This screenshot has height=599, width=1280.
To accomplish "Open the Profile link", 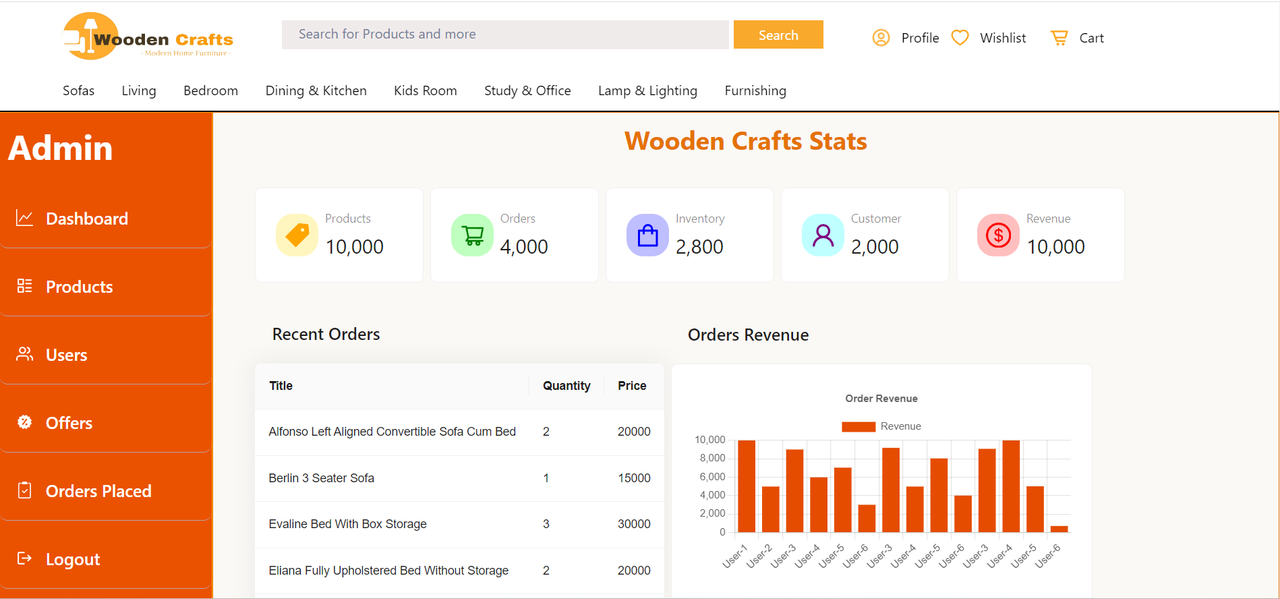I will [x=920, y=38].
